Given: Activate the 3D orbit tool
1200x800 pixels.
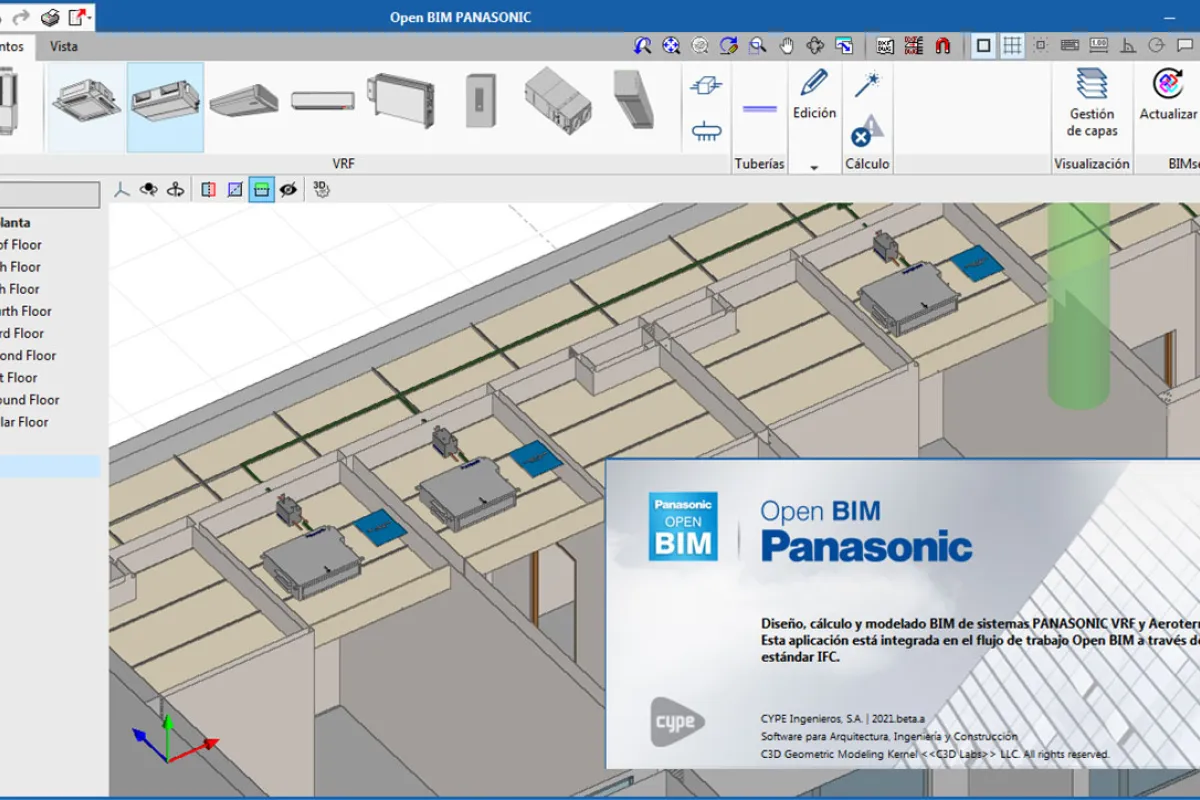Looking at the screenshot, I should 815,45.
